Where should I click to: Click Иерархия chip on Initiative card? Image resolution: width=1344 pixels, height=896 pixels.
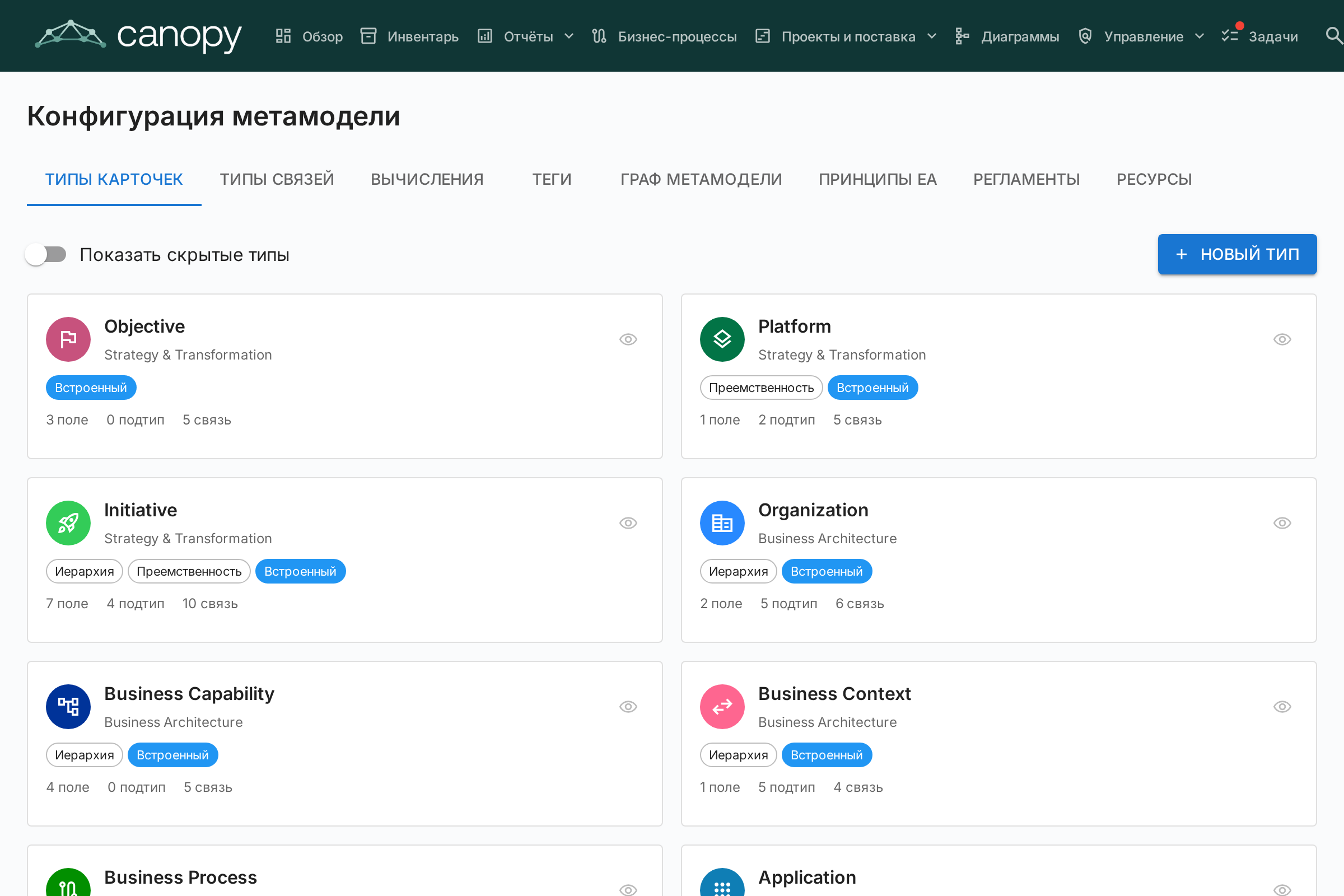click(85, 571)
